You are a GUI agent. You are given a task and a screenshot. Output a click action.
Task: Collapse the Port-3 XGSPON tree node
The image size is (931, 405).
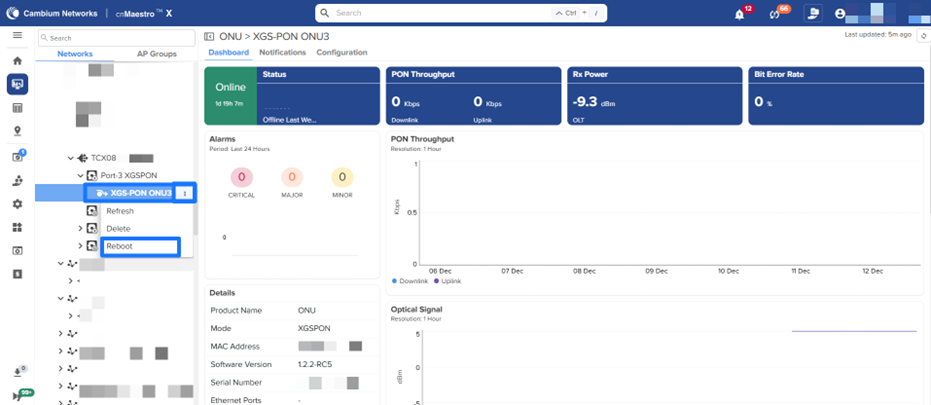[x=81, y=176]
